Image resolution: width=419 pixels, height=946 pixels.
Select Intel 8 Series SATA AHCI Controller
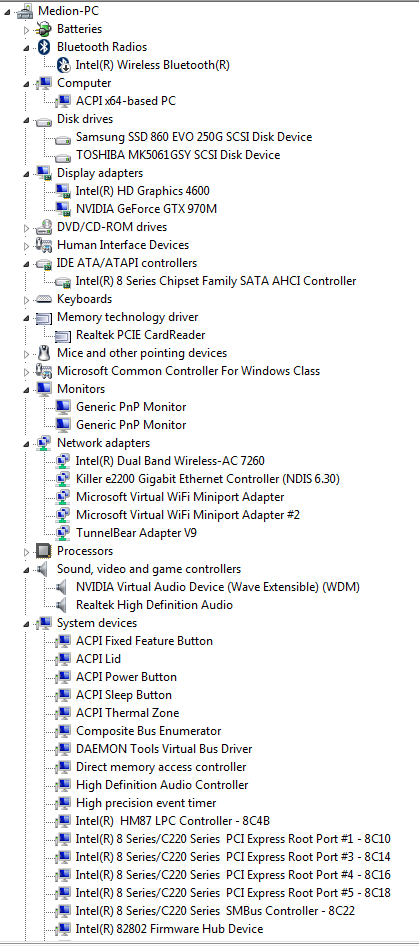[216, 281]
